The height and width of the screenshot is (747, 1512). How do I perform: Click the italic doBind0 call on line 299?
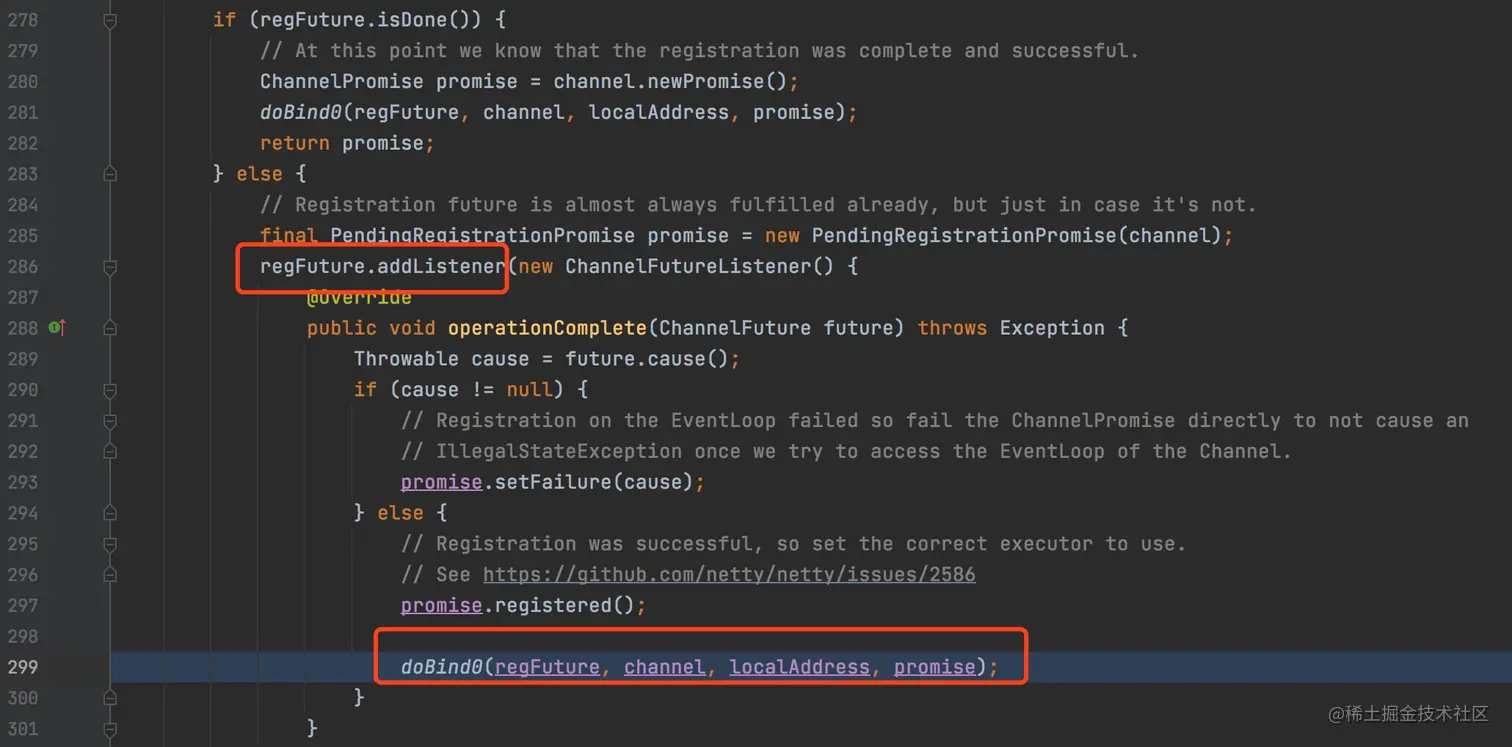click(442, 667)
